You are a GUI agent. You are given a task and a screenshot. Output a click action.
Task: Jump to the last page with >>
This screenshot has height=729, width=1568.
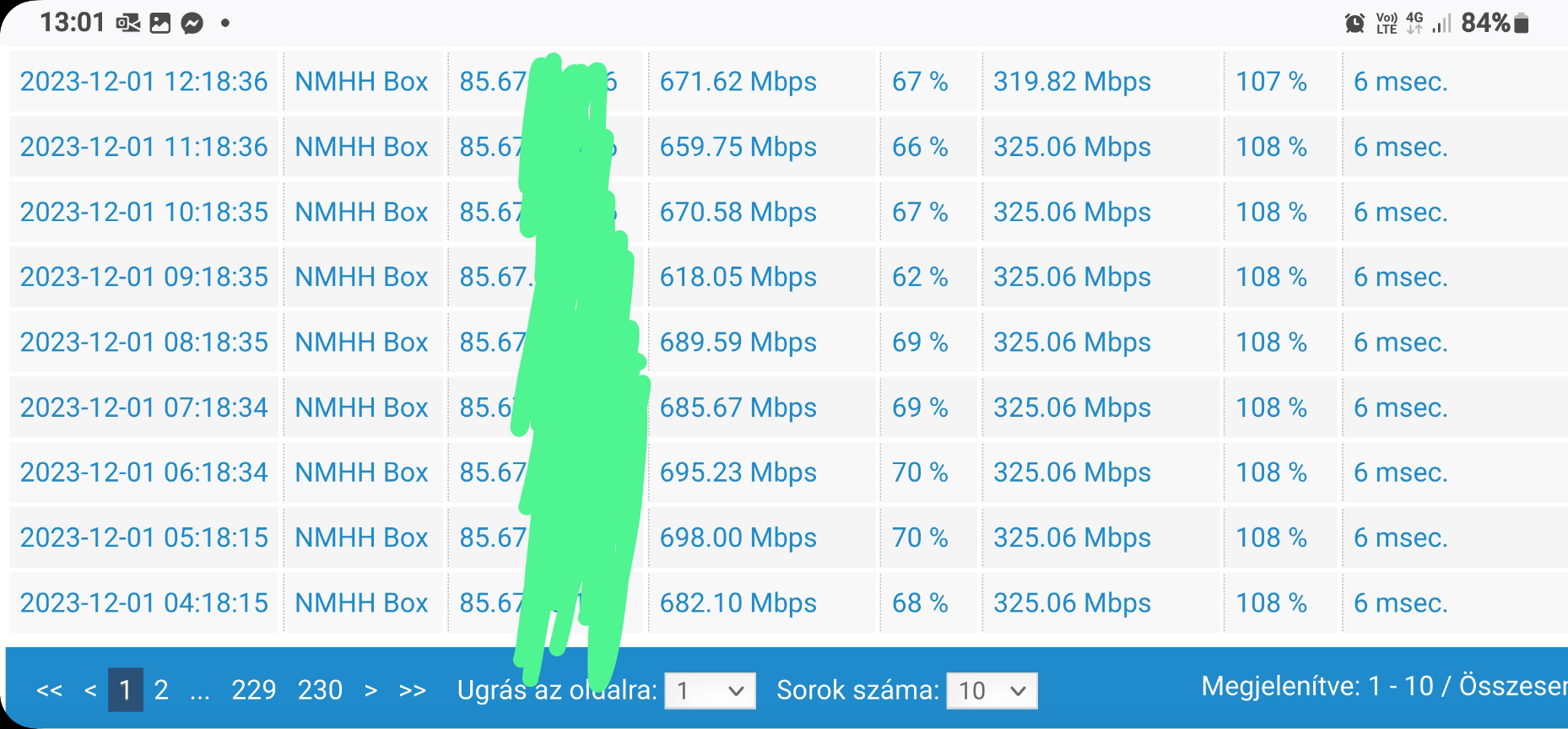pos(413,690)
